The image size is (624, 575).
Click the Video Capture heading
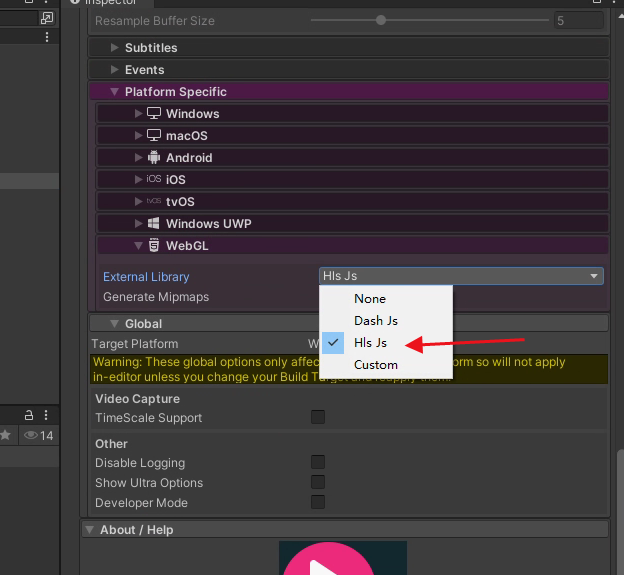pos(137,399)
